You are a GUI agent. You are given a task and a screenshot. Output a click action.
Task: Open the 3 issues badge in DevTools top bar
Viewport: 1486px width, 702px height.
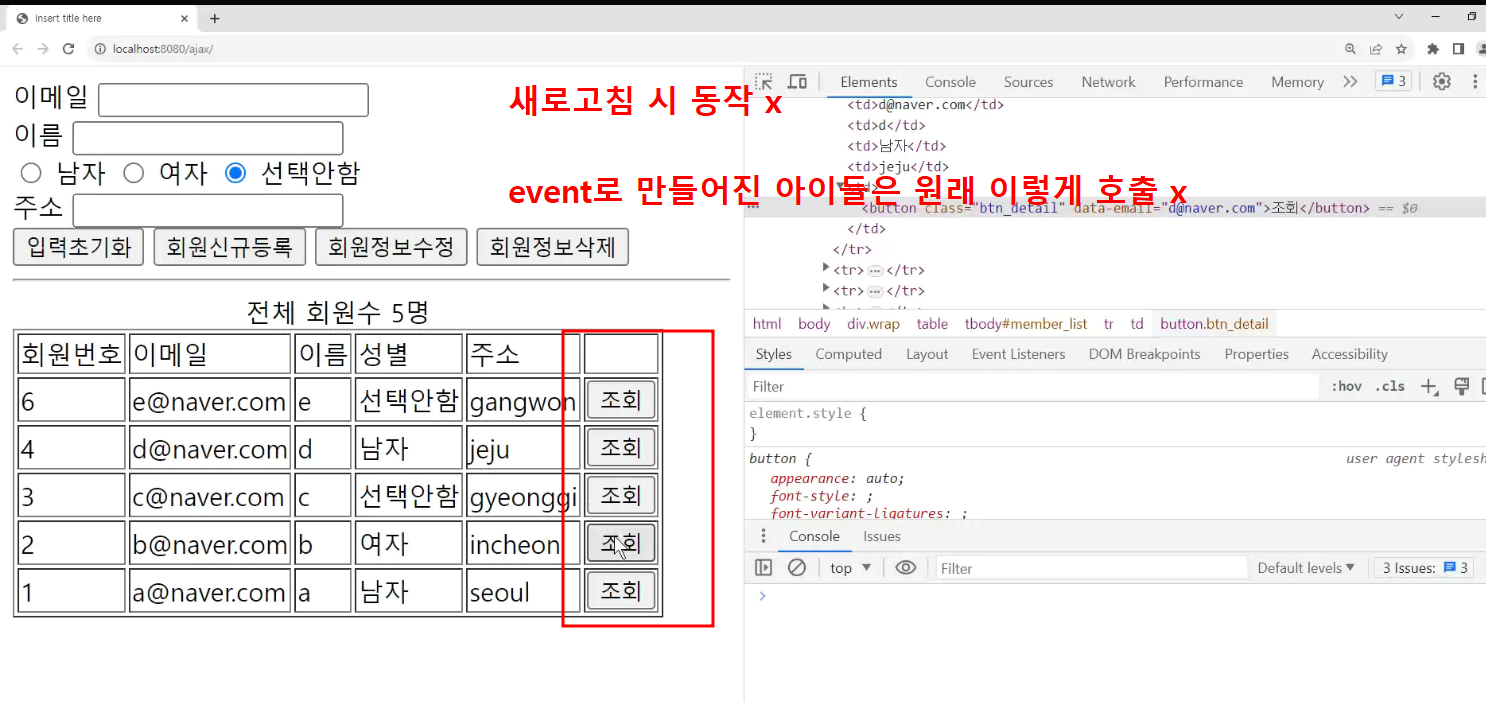tap(1394, 82)
